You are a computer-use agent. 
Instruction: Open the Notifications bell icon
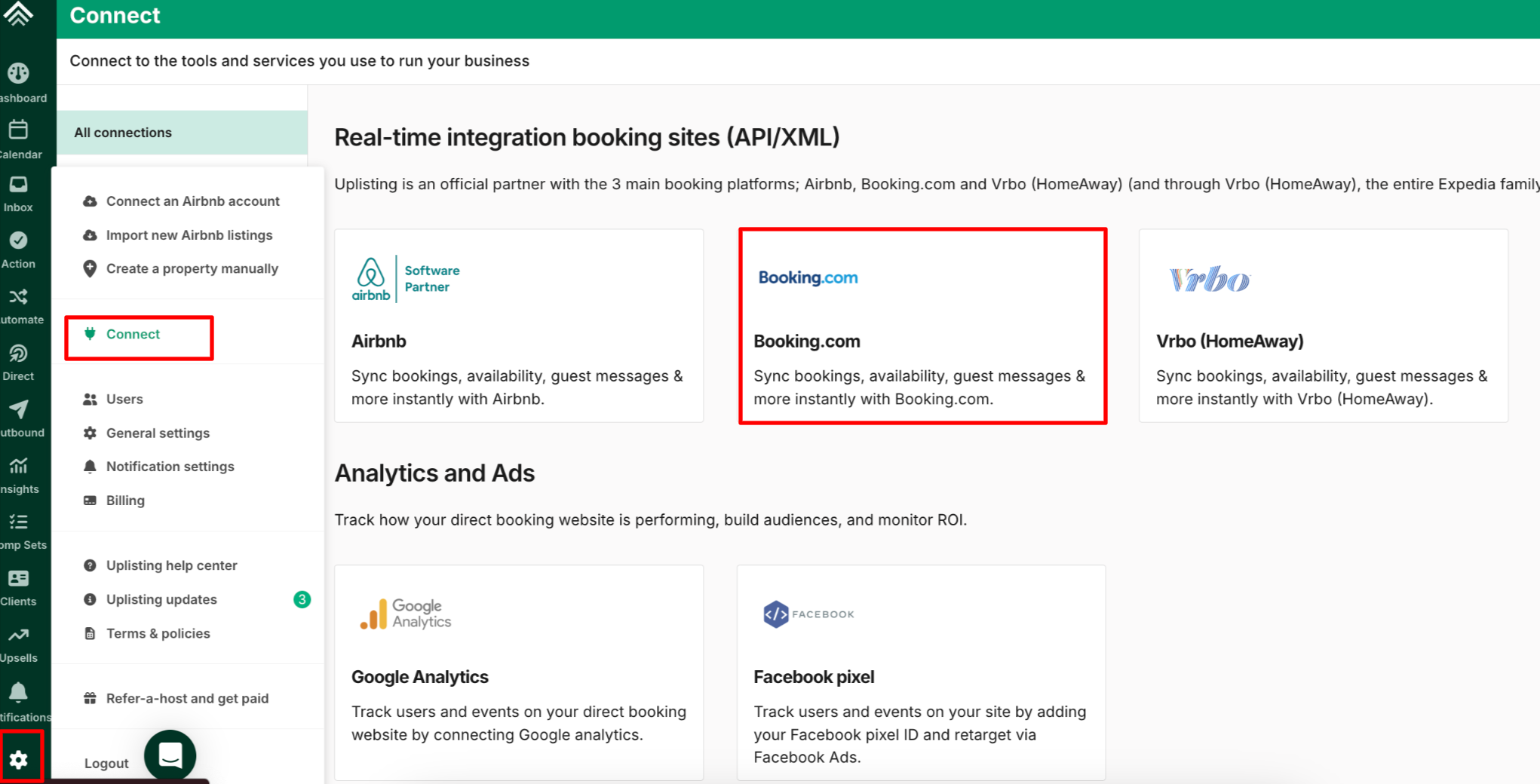(x=19, y=692)
